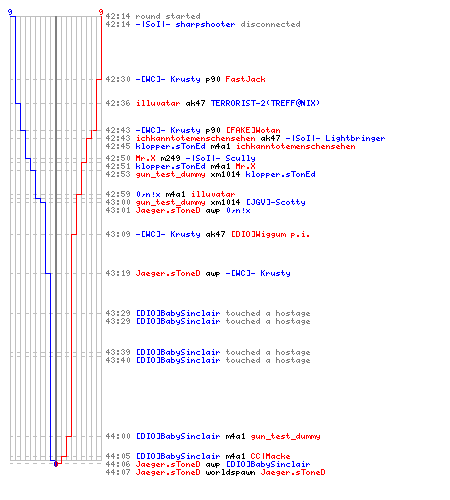The image size is (450, 500).
Task: Select the 42:14 round started entry
Action: (x=153, y=16)
